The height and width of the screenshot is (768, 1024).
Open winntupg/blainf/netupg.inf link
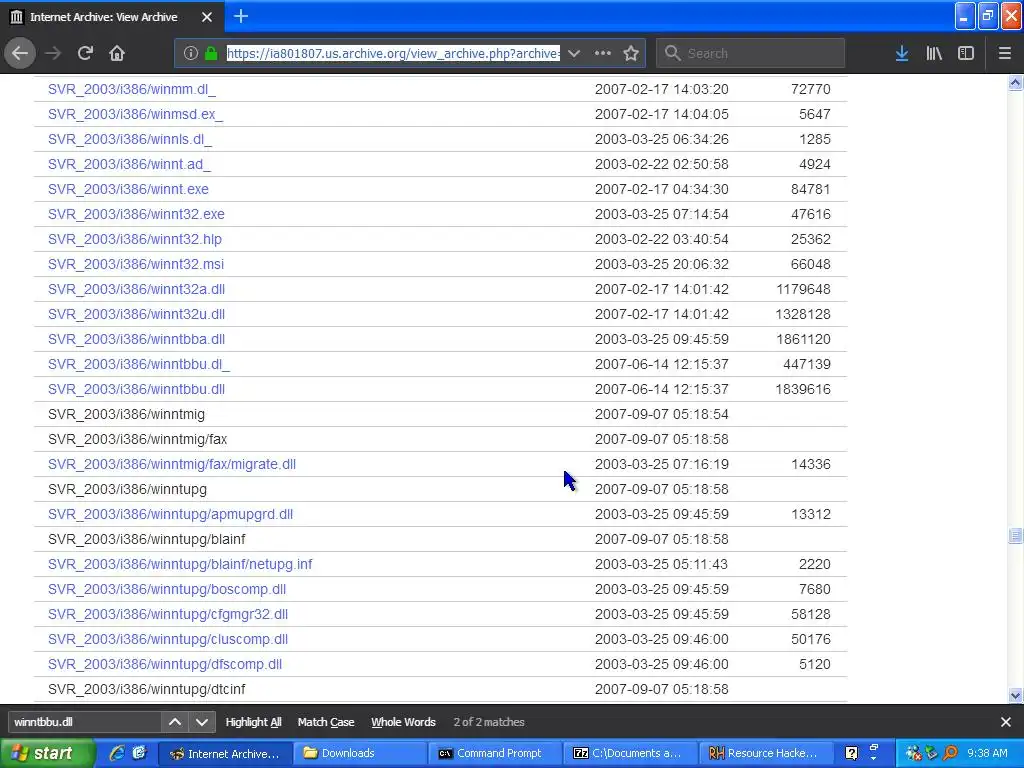tap(180, 564)
